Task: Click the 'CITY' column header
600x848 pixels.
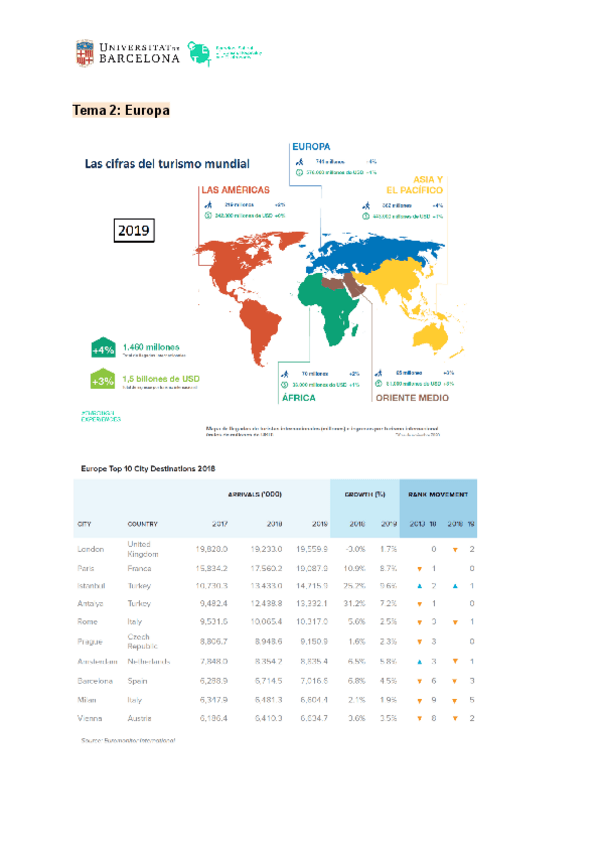Action: (x=84, y=524)
